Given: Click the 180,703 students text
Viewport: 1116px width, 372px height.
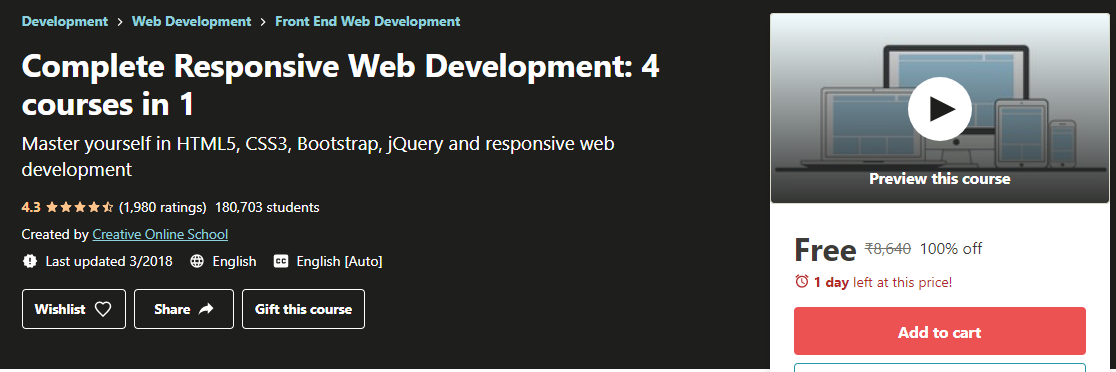Looking at the screenshot, I should (x=267, y=208).
